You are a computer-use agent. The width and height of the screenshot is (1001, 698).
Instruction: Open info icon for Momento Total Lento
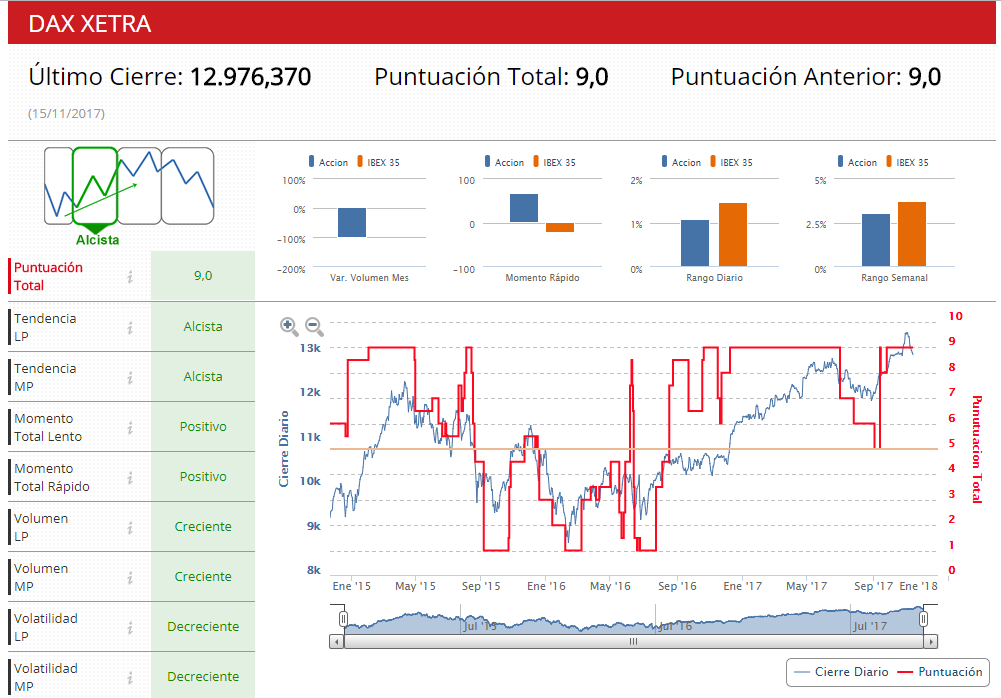coord(130,427)
